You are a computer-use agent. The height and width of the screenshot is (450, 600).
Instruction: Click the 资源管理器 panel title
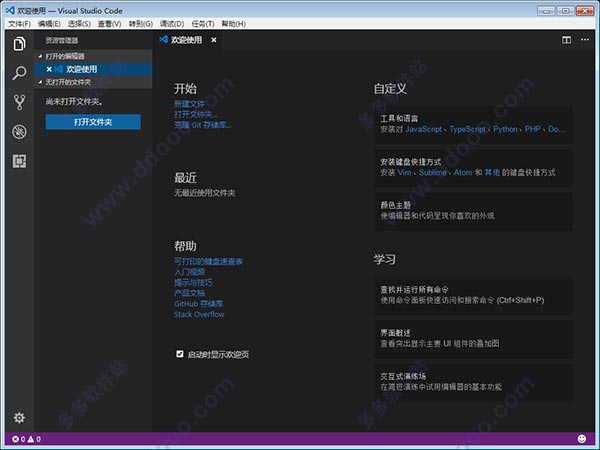[x=62, y=40]
